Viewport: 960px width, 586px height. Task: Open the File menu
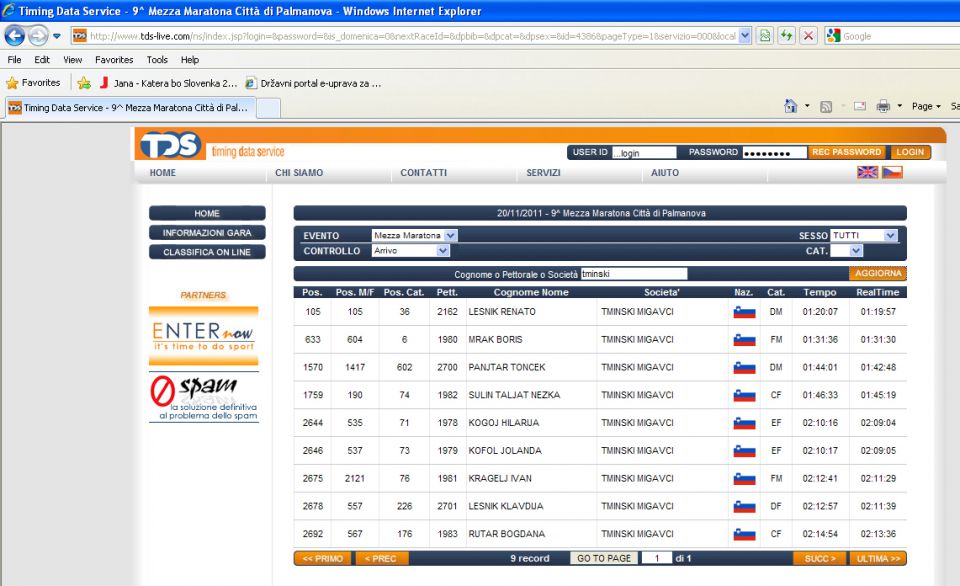(x=14, y=59)
